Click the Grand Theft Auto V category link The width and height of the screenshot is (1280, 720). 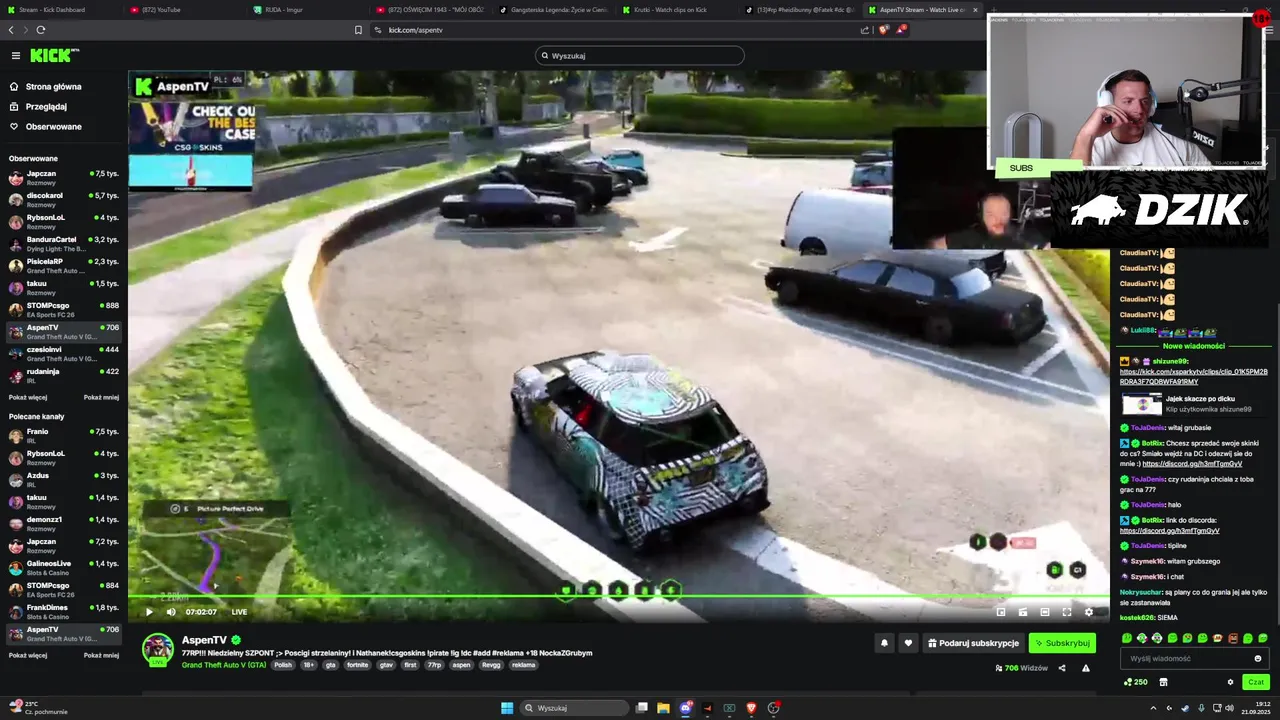point(224,665)
